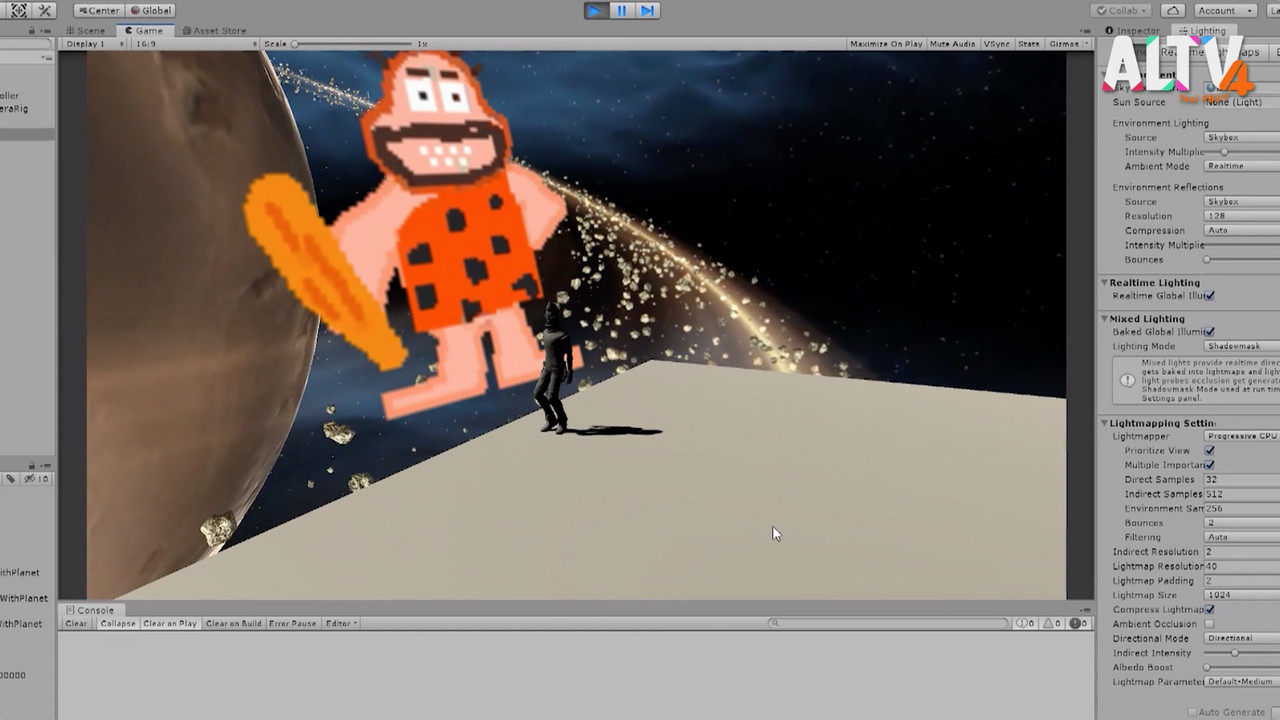The height and width of the screenshot is (720, 1280).
Task: Open Environment Lighting Source Skybox dropdown
Action: (x=1241, y=137)
